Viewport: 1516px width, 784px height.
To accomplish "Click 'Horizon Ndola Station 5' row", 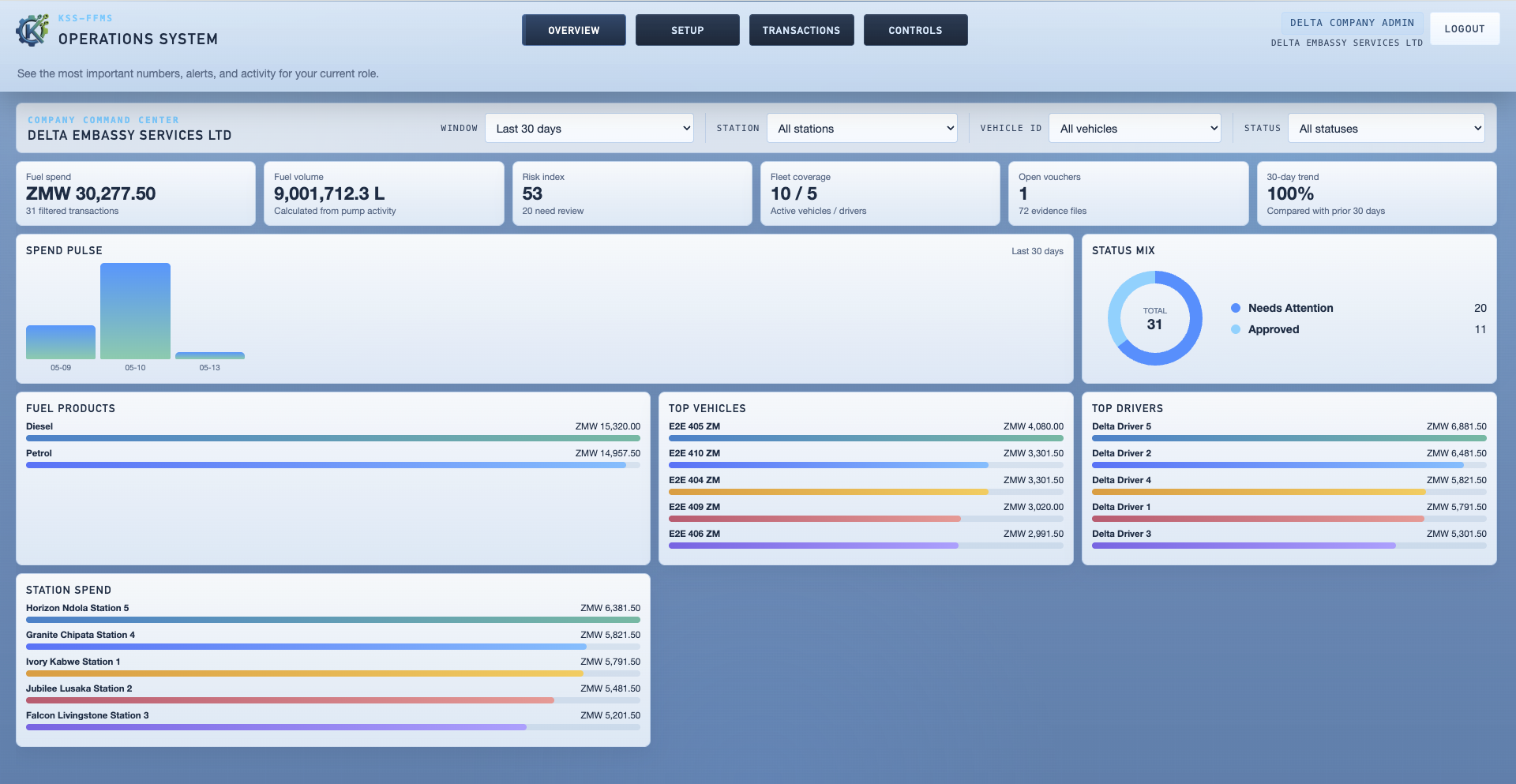I will point(333,613).
